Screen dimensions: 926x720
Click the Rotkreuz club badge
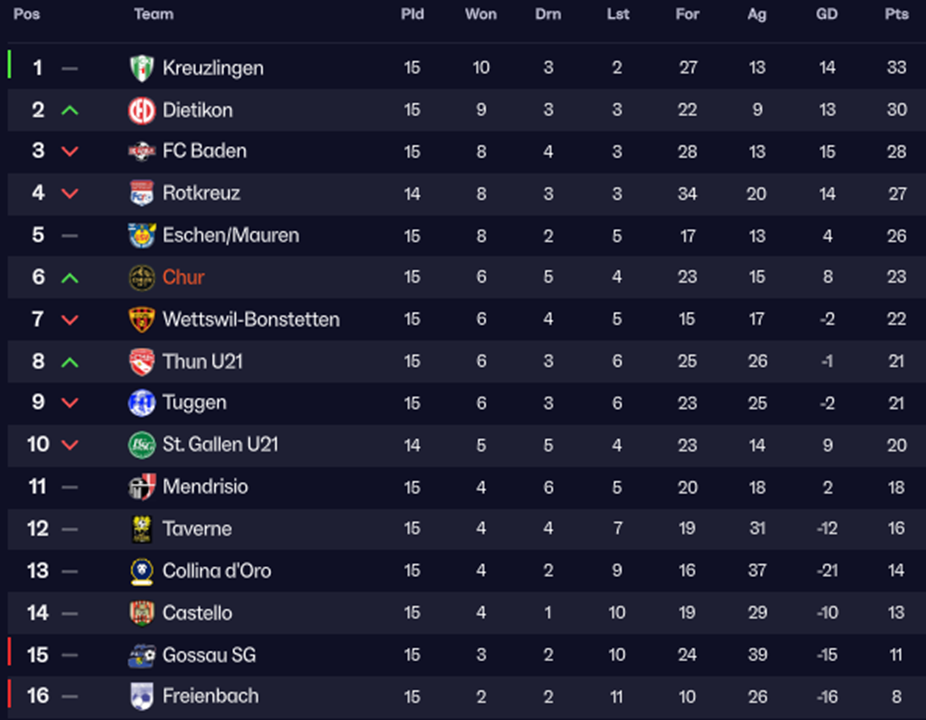tap(141, 193)
